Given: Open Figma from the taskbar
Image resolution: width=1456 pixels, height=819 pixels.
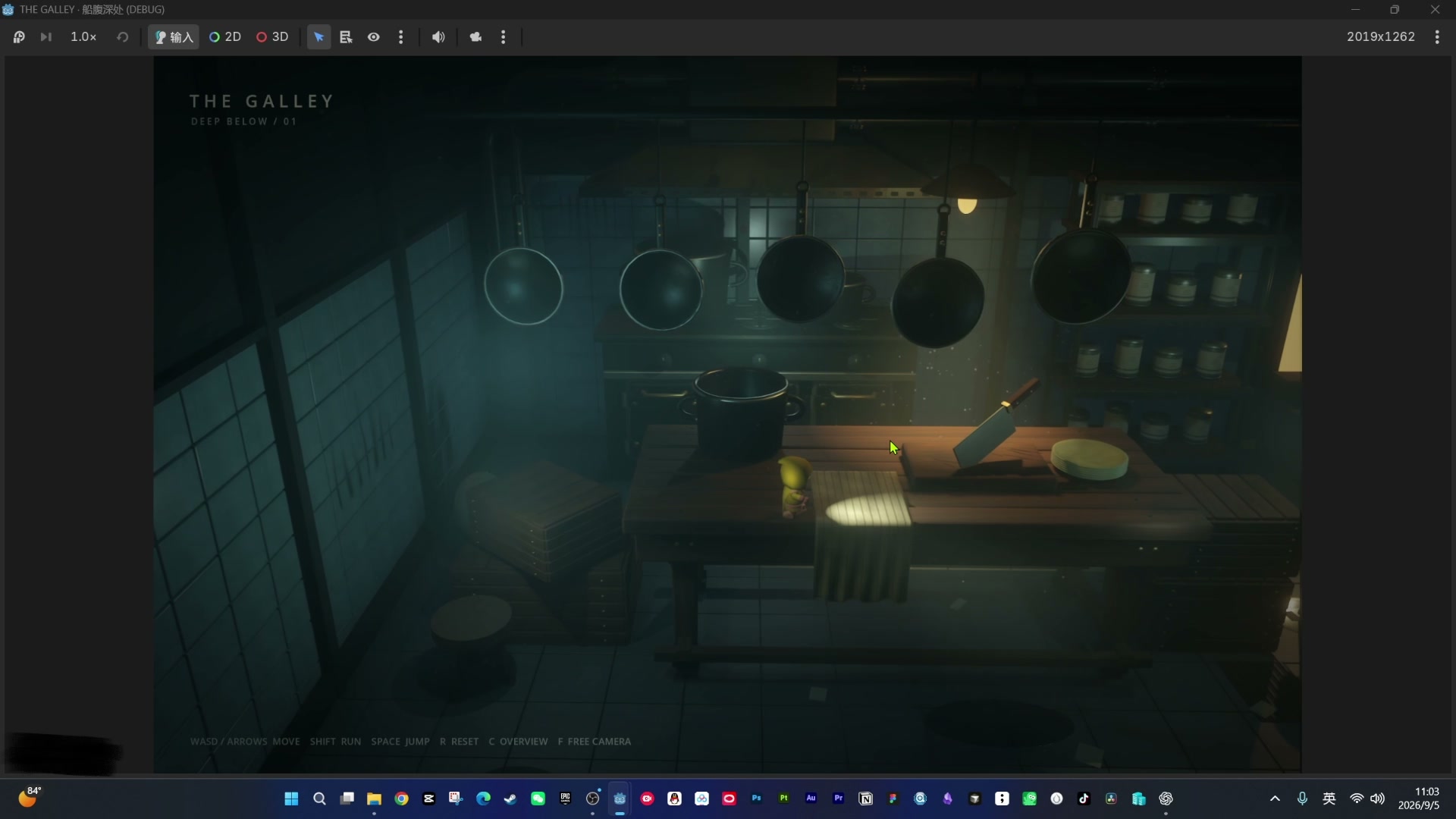Looking at the screenshot, I should click(x=893, y=799).
